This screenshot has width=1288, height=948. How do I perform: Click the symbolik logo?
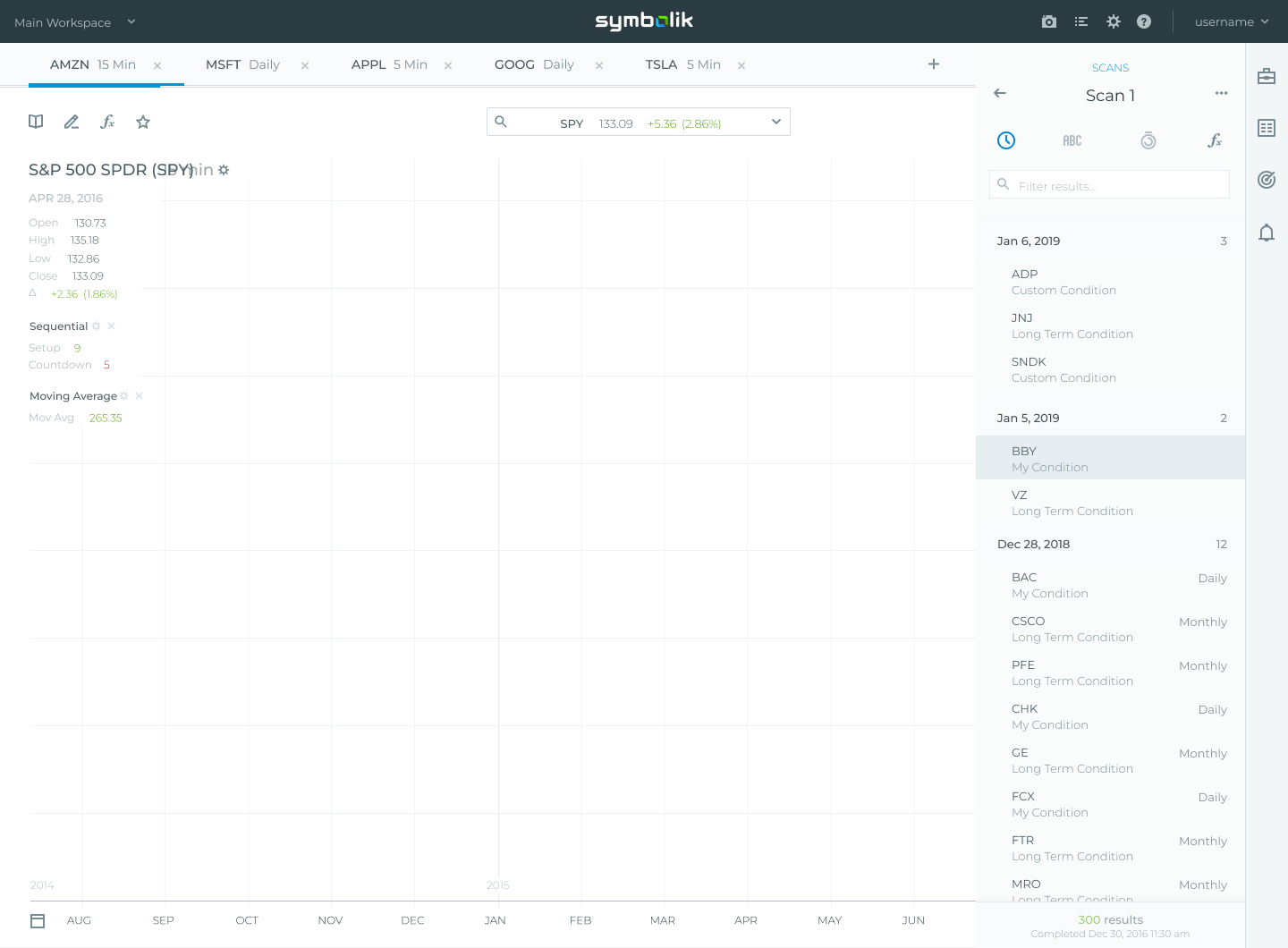click(644, 21)
